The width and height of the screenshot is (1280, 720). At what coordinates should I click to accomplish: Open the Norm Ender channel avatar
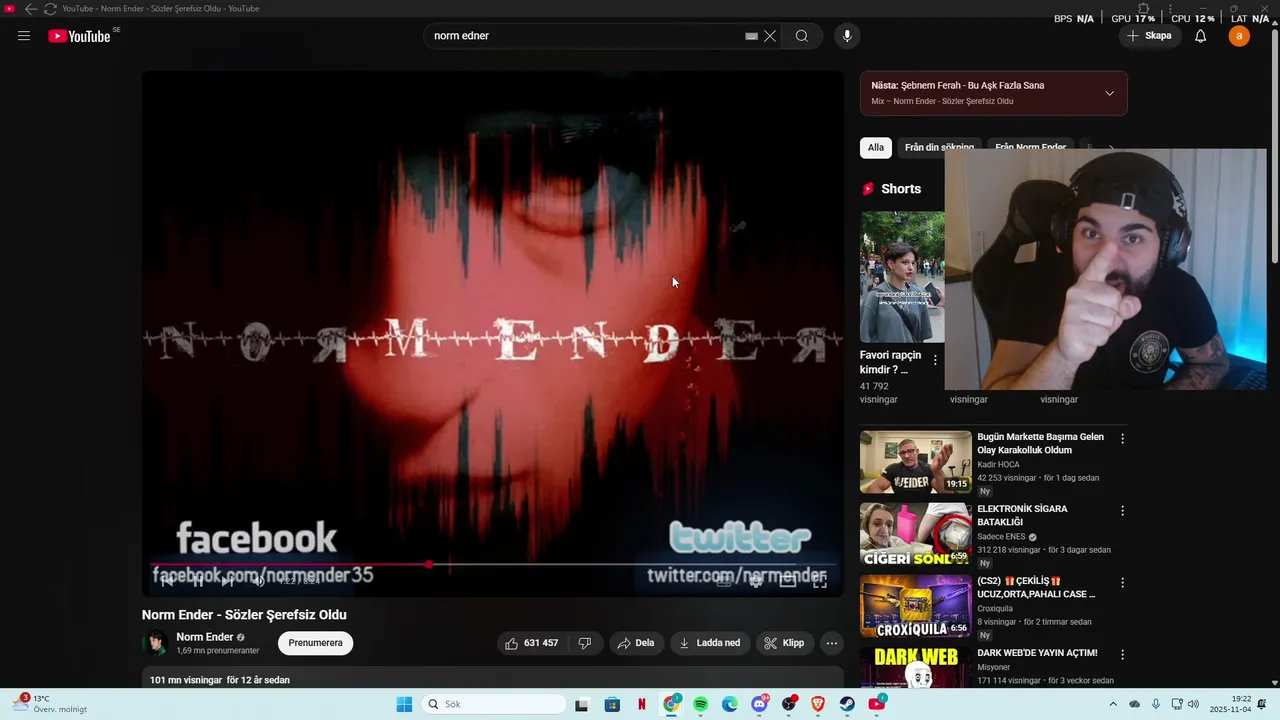pyautogui.click(x=155, y=643)
